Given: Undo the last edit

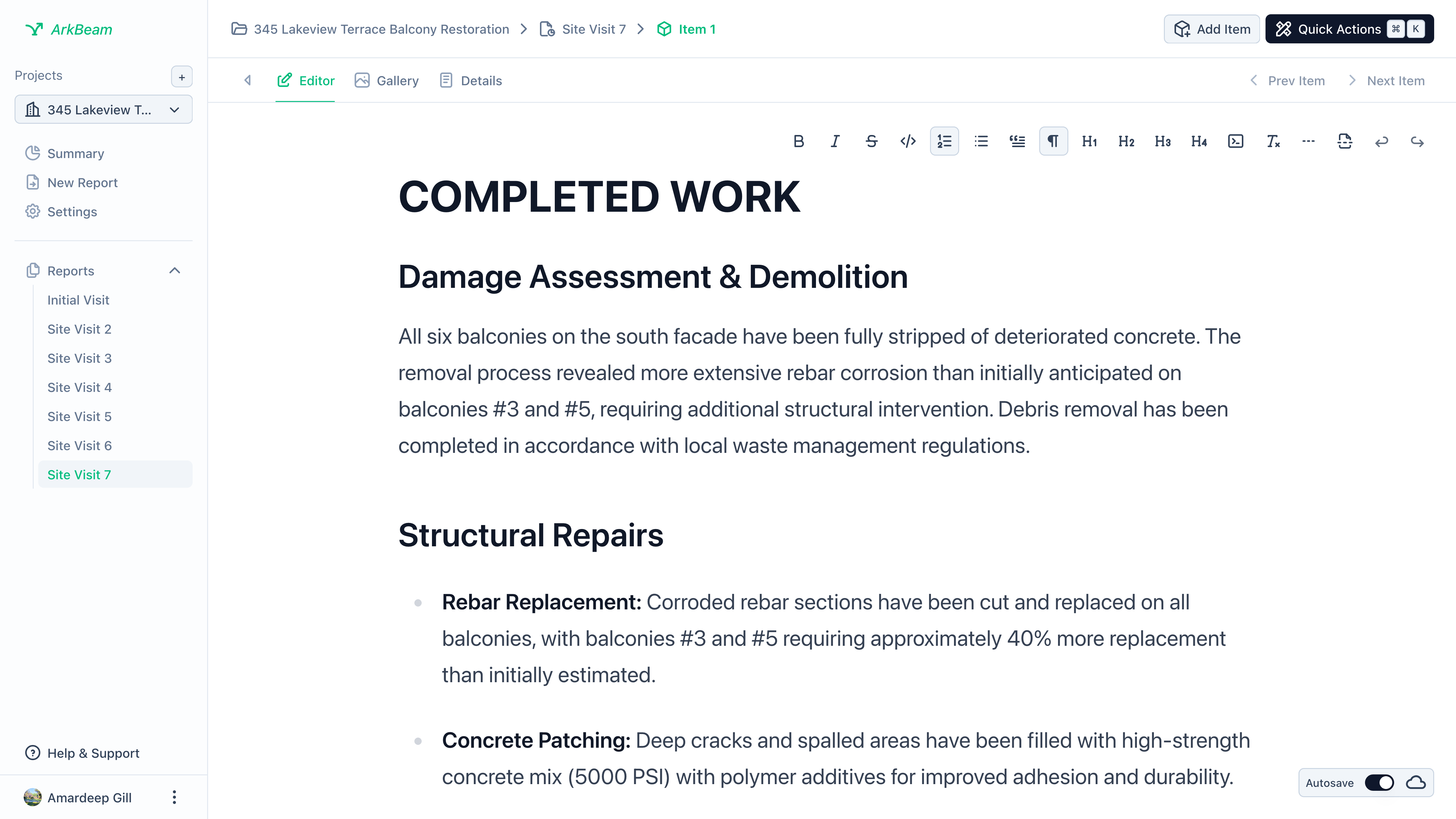Looking at the screenshot, I should (1381, 141).
